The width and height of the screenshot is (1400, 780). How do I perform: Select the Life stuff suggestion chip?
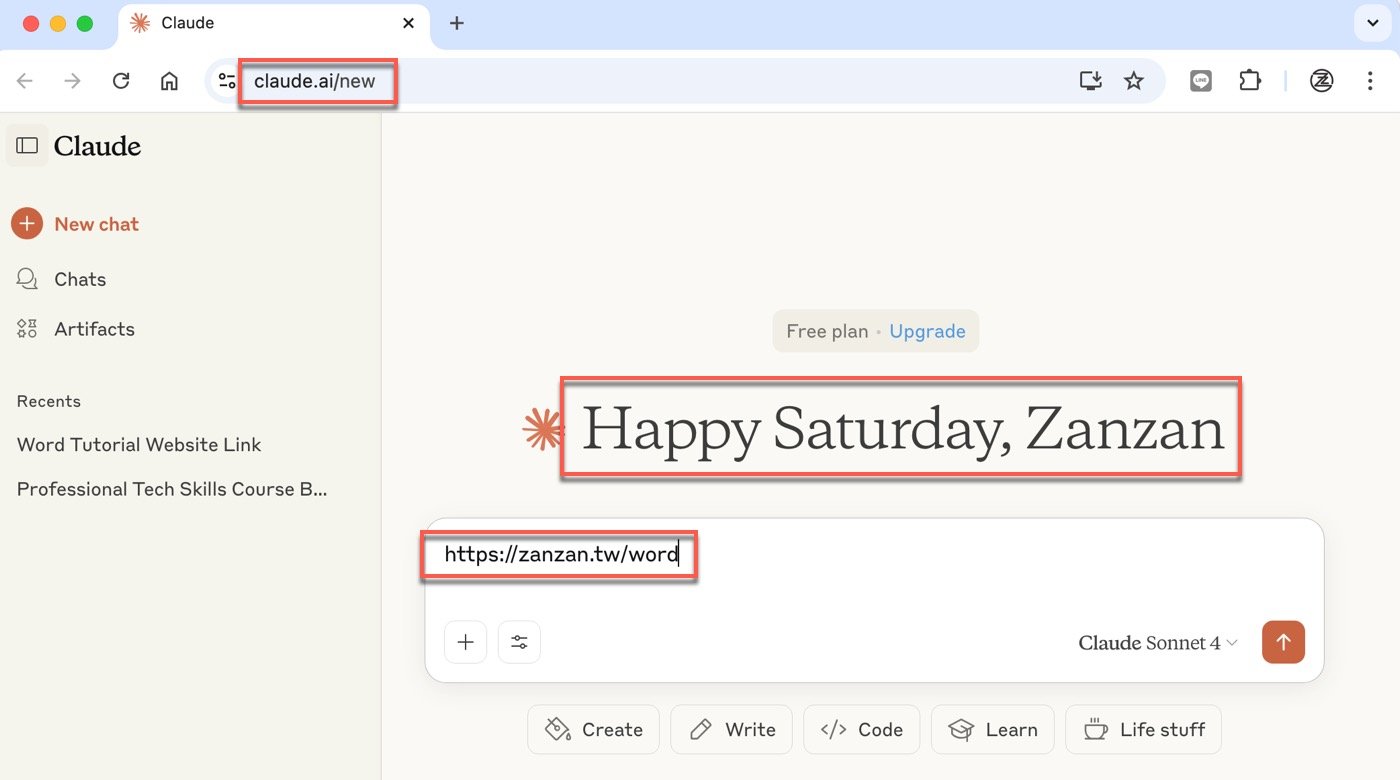point(1143,730)
